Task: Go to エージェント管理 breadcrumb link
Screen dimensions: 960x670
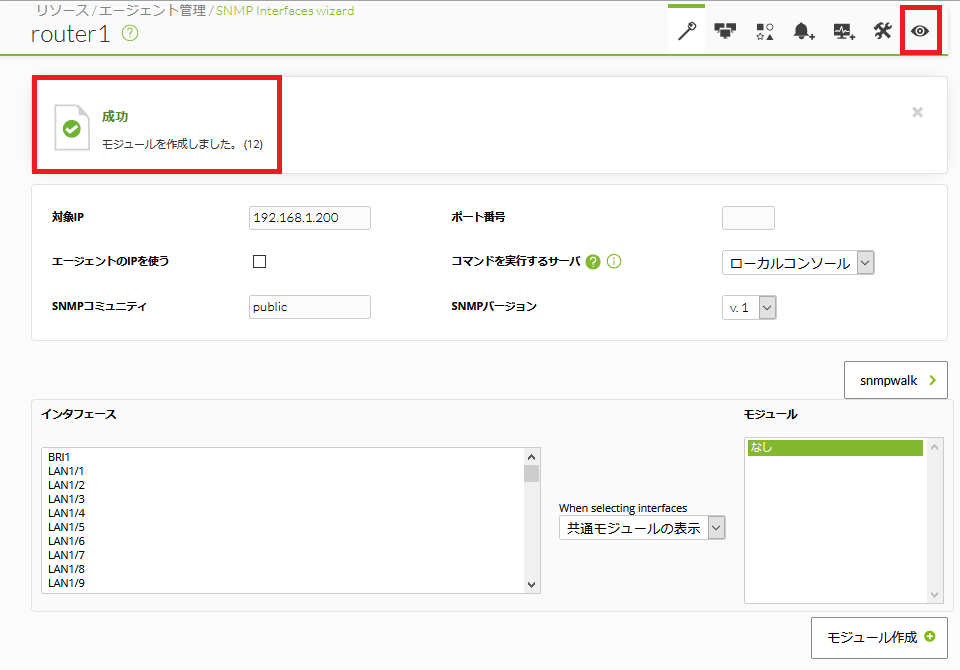Action: pyautogui.click(x=152, y=10)
